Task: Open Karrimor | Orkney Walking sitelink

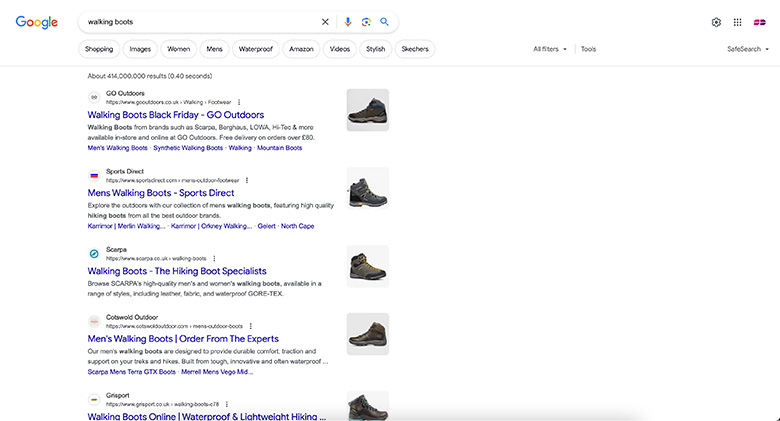Action: [x=211, y=226]
